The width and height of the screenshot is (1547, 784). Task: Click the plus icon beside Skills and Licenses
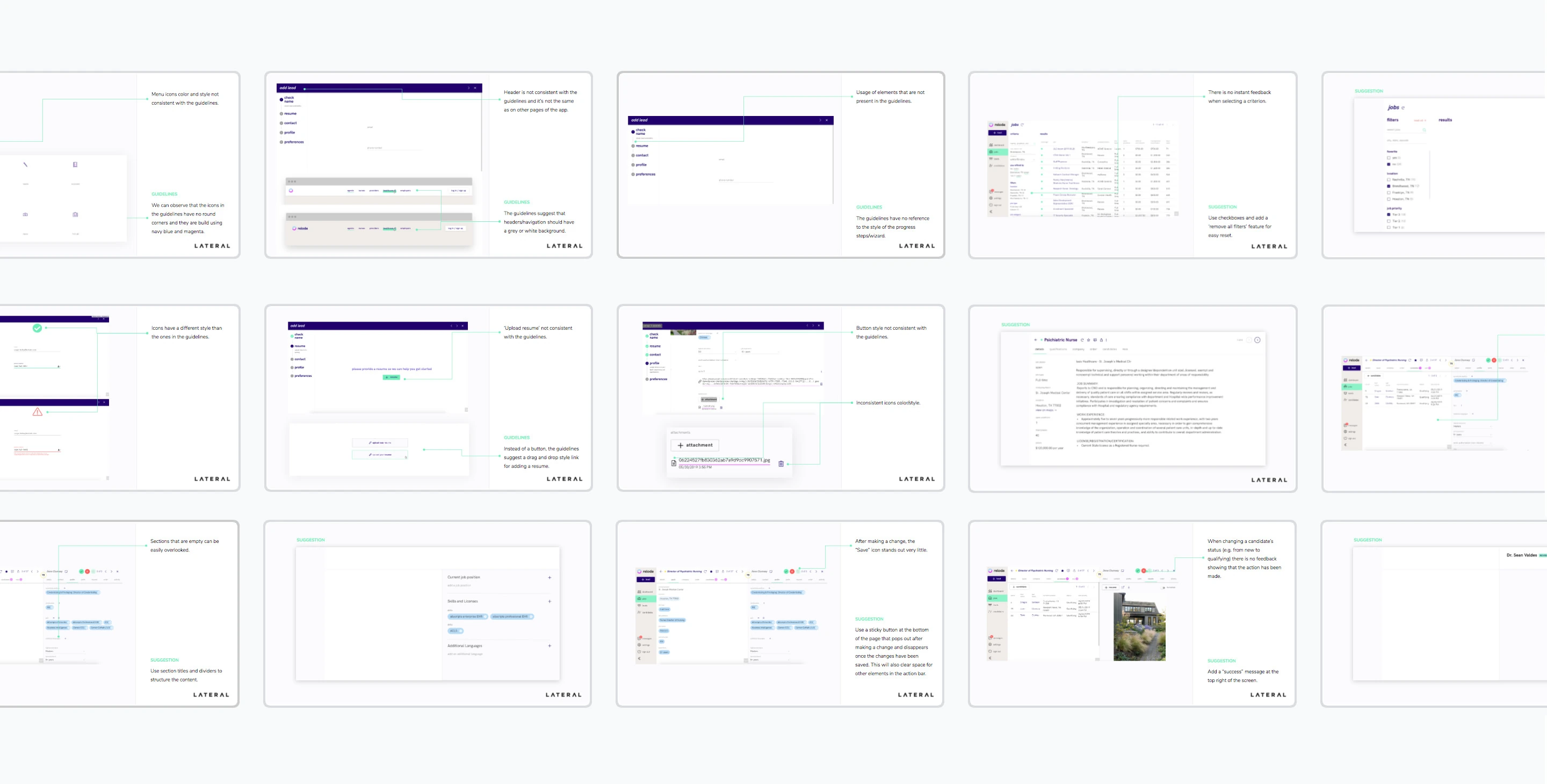pos(550,602)
